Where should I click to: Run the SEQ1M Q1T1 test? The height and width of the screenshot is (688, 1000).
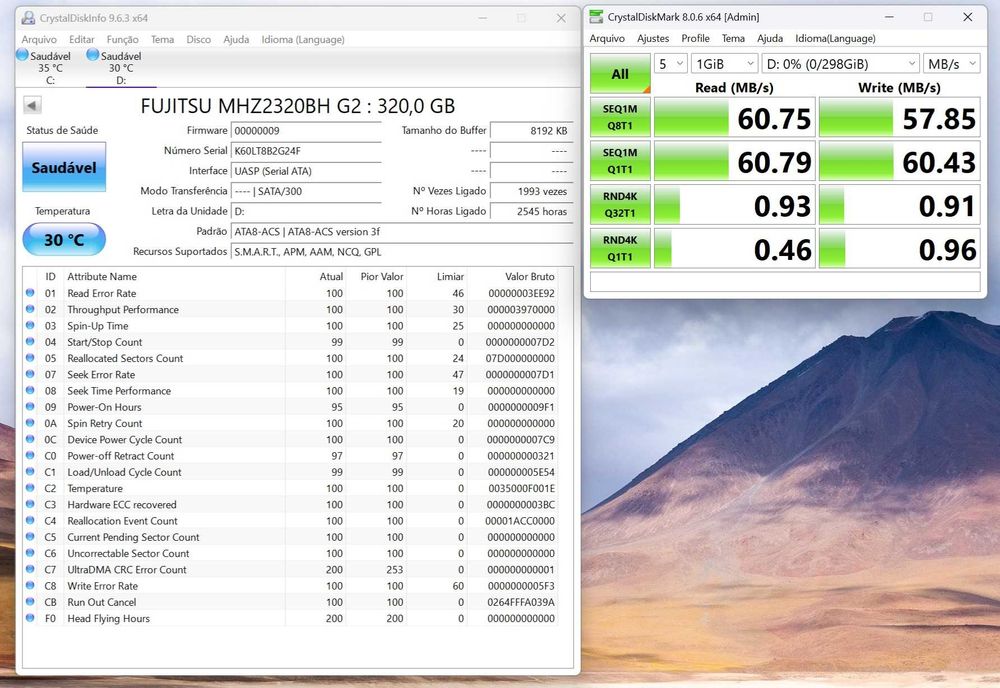[620, 161]
